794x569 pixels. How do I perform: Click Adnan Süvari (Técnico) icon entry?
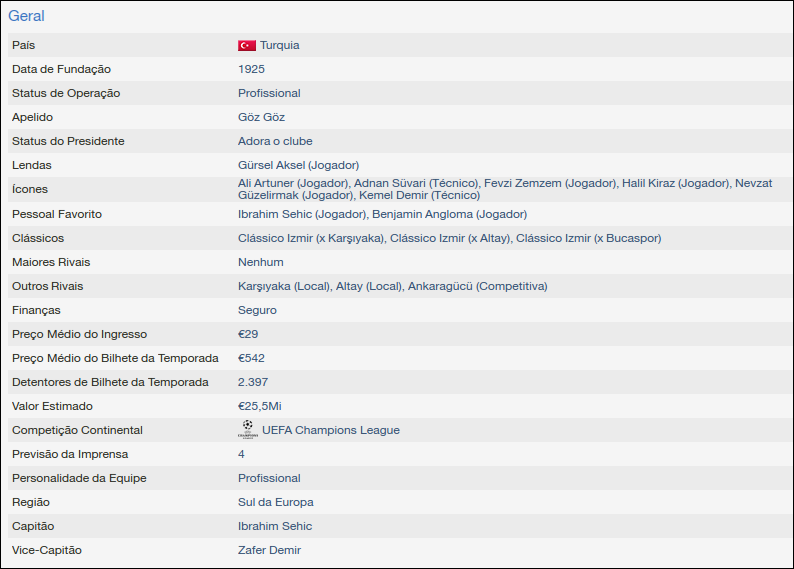click(415, 184)
